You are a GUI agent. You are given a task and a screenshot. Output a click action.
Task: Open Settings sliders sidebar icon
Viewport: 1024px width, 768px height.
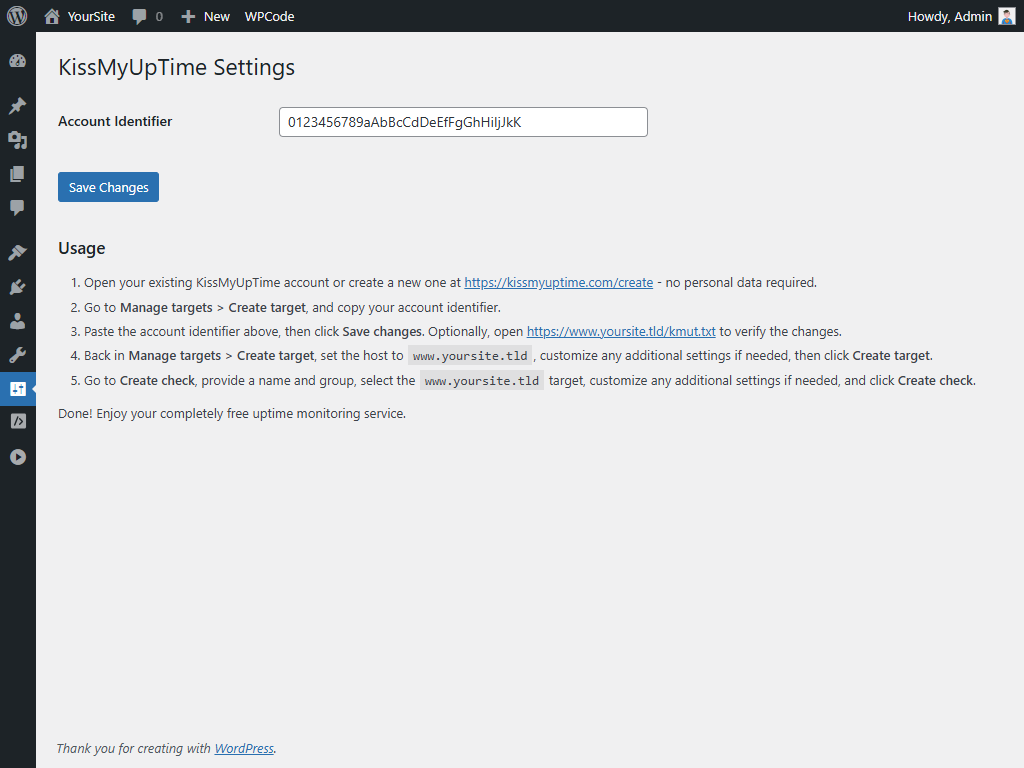click(x=18, y=389)
